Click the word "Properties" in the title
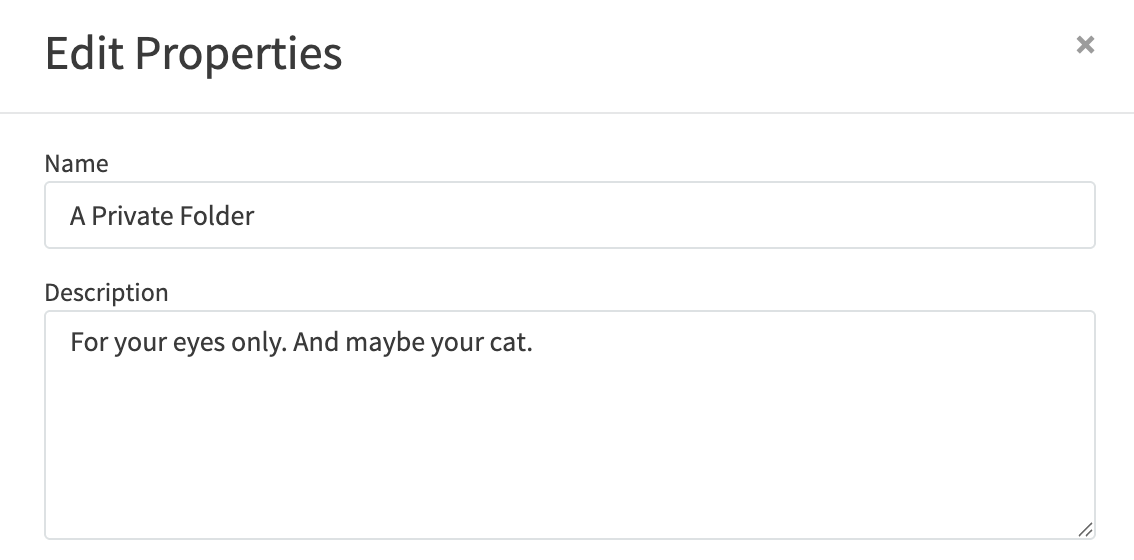 pos(238,53)
